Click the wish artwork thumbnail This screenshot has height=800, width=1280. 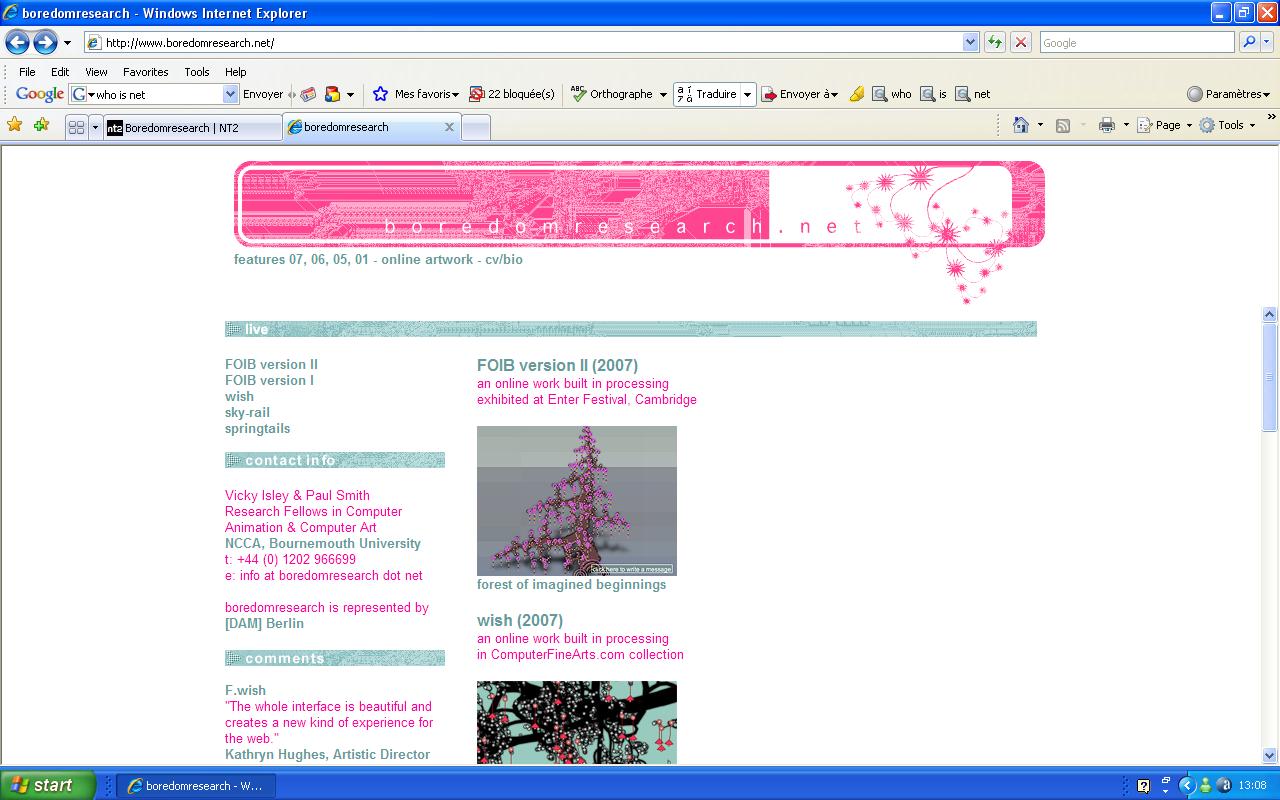(577, 723)
